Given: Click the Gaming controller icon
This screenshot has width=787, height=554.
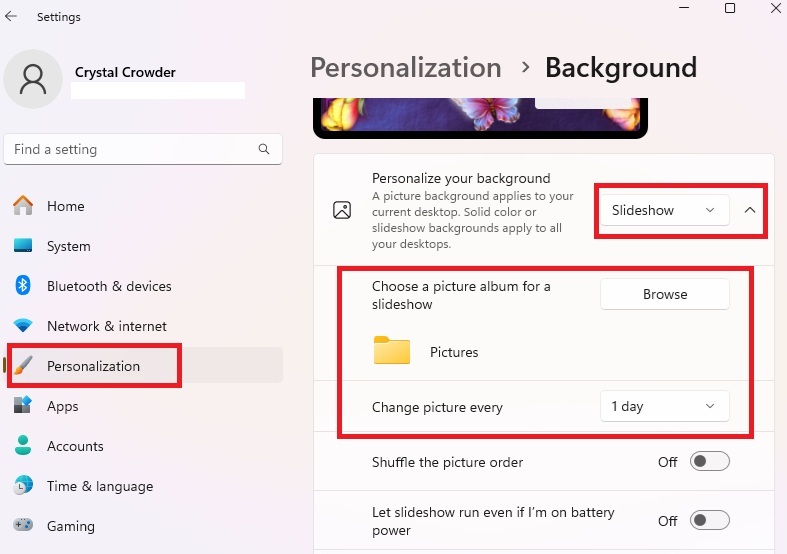Looking at the screenshot, I should [x=24, y=526].
